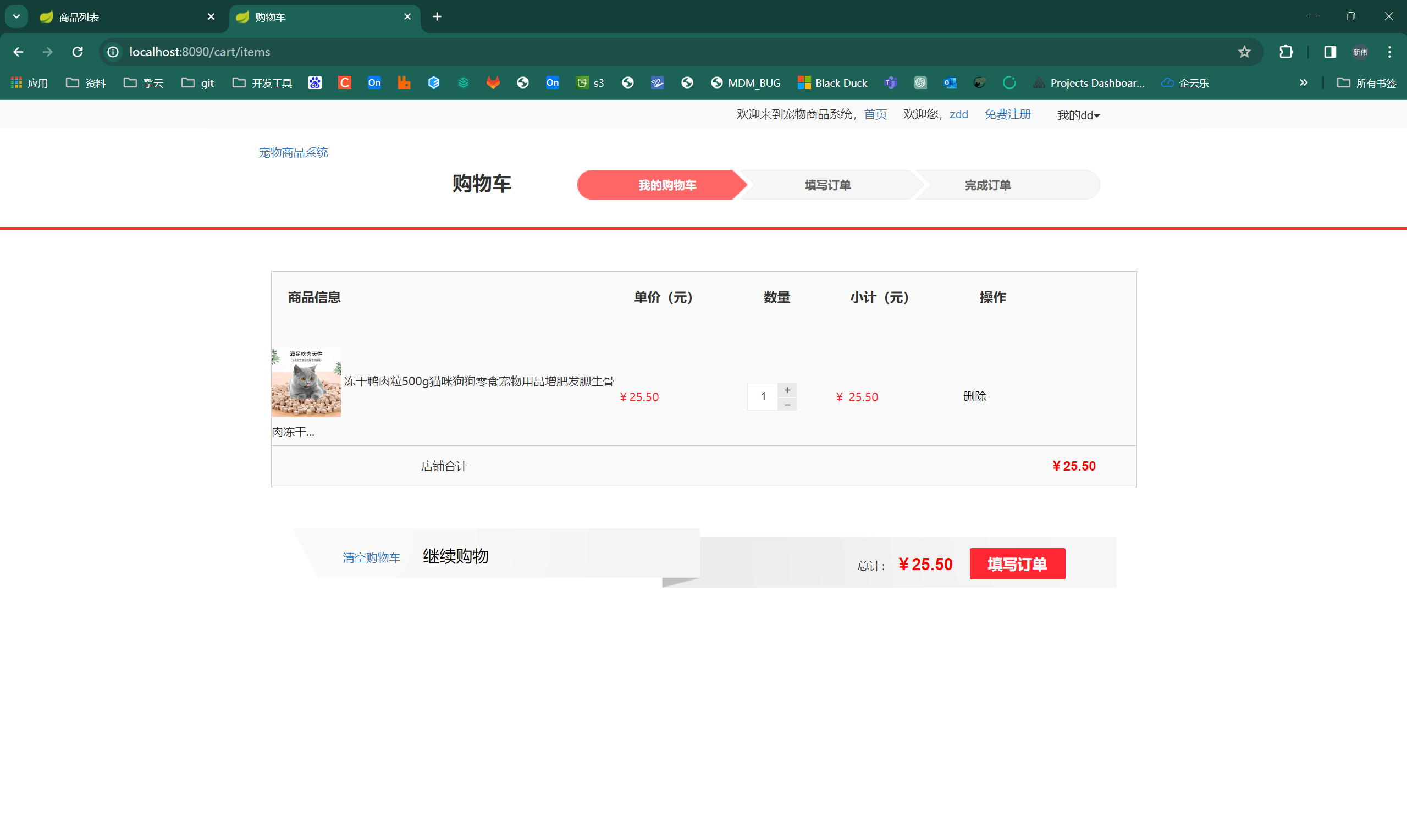Bookmark this page with star icon
1407x840 pixels.
pyautogui.click(x=1244, y=52)
